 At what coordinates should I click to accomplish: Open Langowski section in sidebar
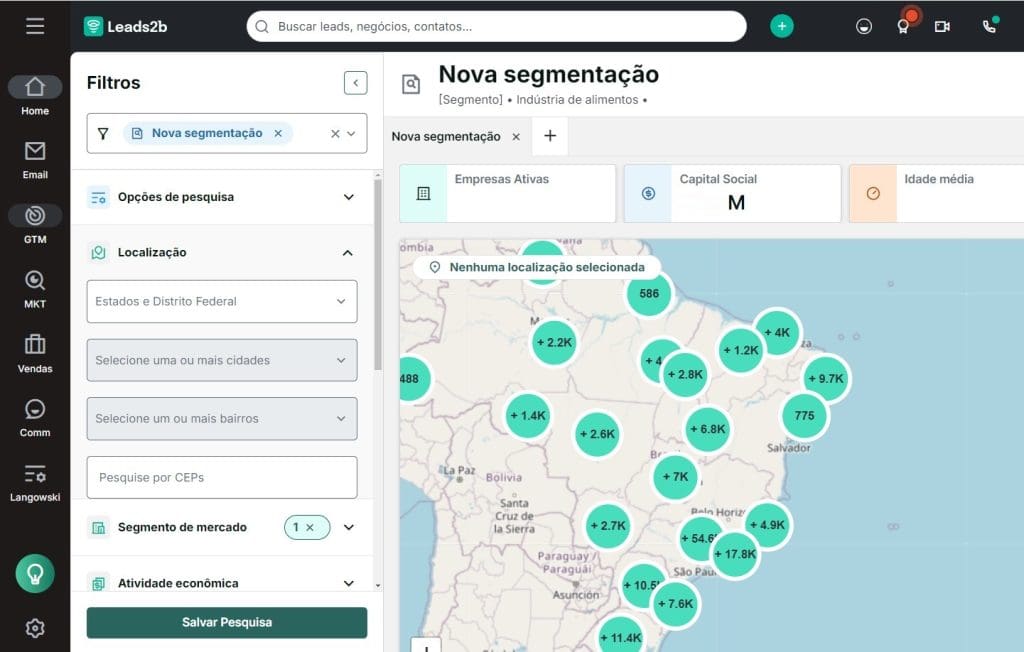(35, 482)
